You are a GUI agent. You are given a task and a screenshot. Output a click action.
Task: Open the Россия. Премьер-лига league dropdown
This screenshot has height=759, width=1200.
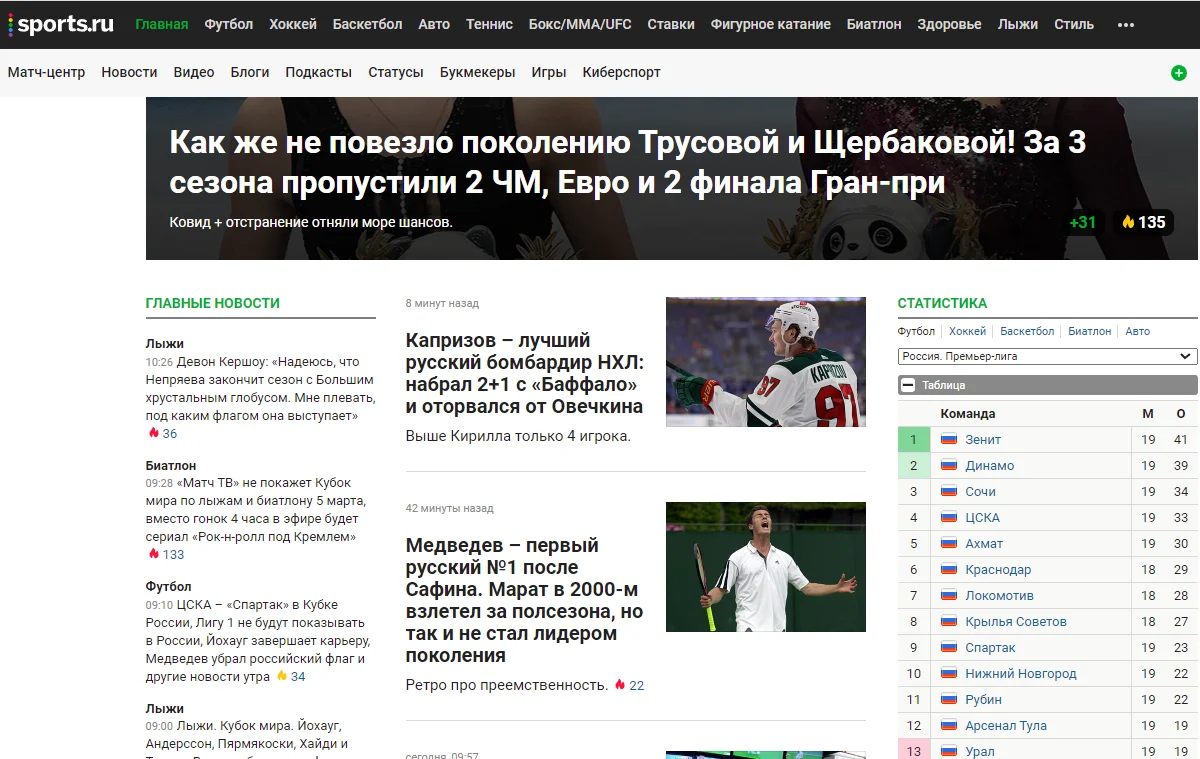(x=1047, y=356)
